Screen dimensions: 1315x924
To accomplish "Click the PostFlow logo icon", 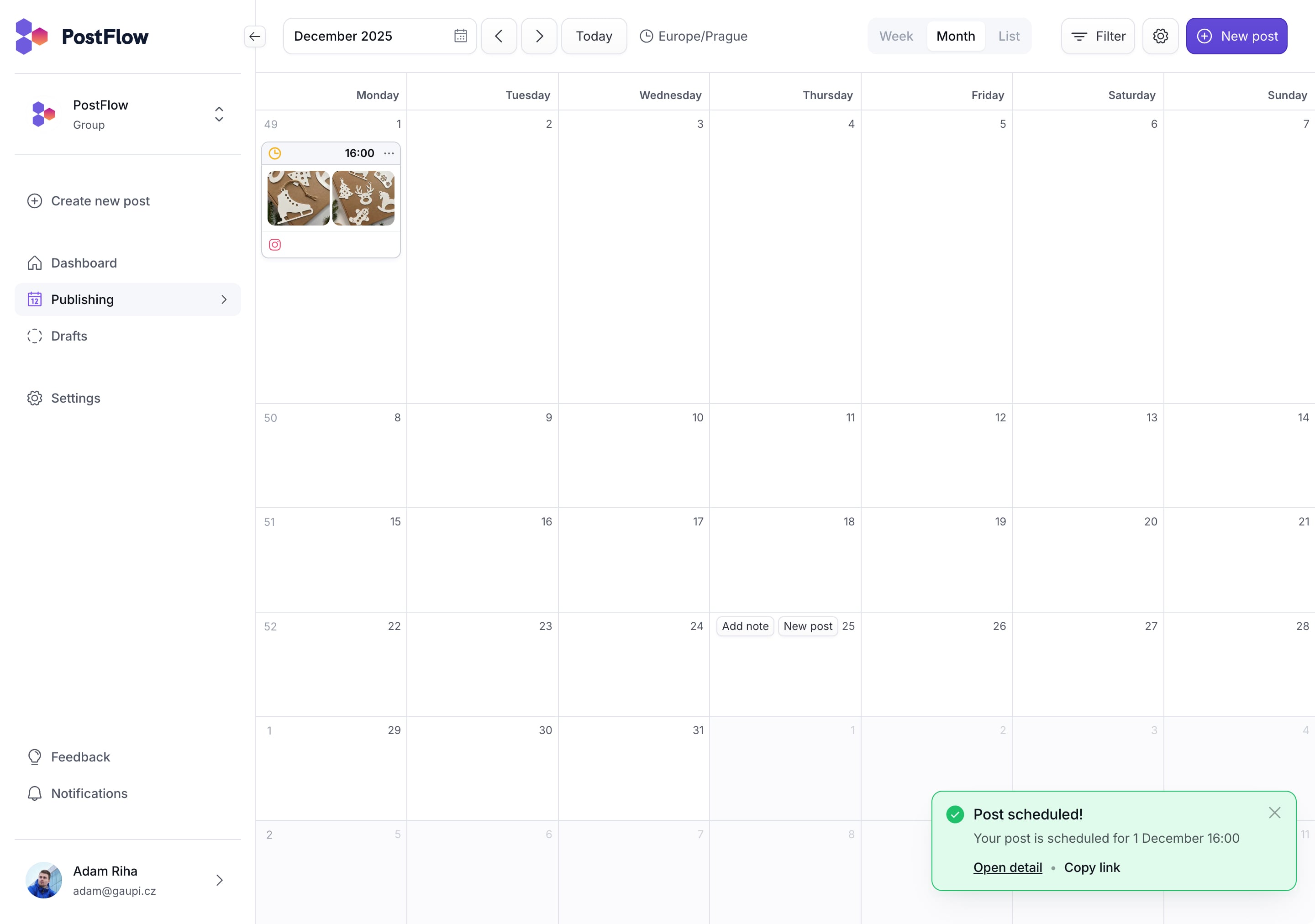I will 31,36.
